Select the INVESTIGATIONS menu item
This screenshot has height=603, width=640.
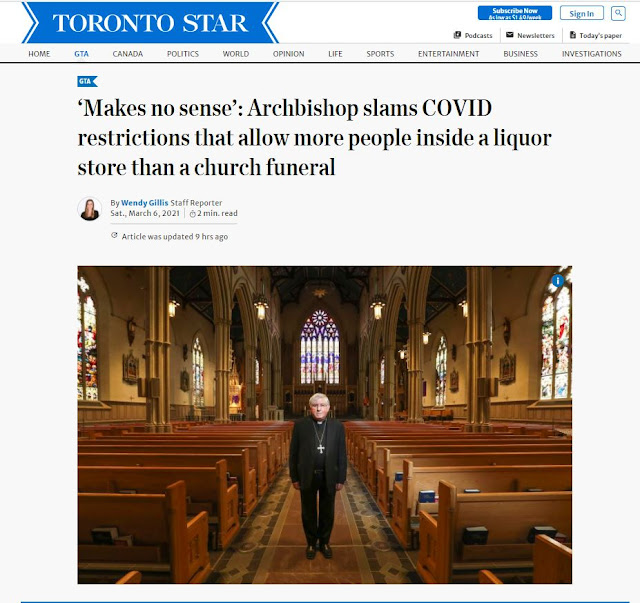pyautogui.click(x=591, y=54)
